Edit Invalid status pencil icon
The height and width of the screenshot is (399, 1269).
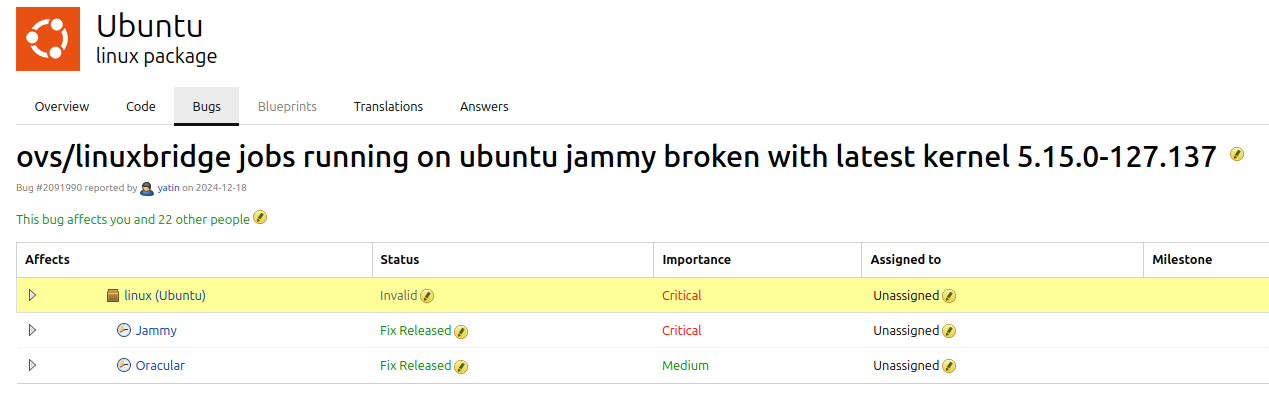[427, 296]
